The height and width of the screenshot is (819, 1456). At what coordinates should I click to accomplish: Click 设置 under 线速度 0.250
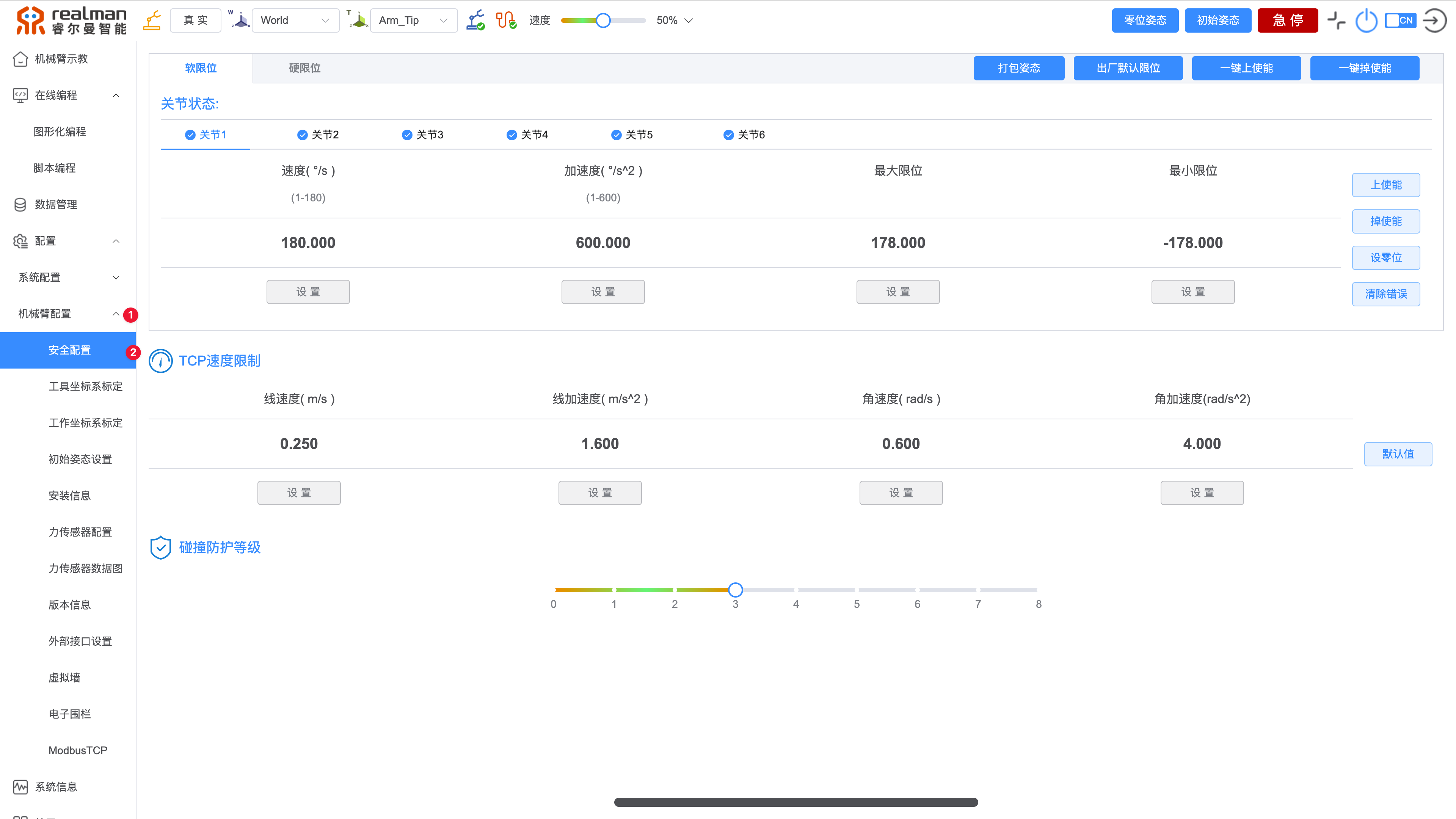[x=299, y=493]
